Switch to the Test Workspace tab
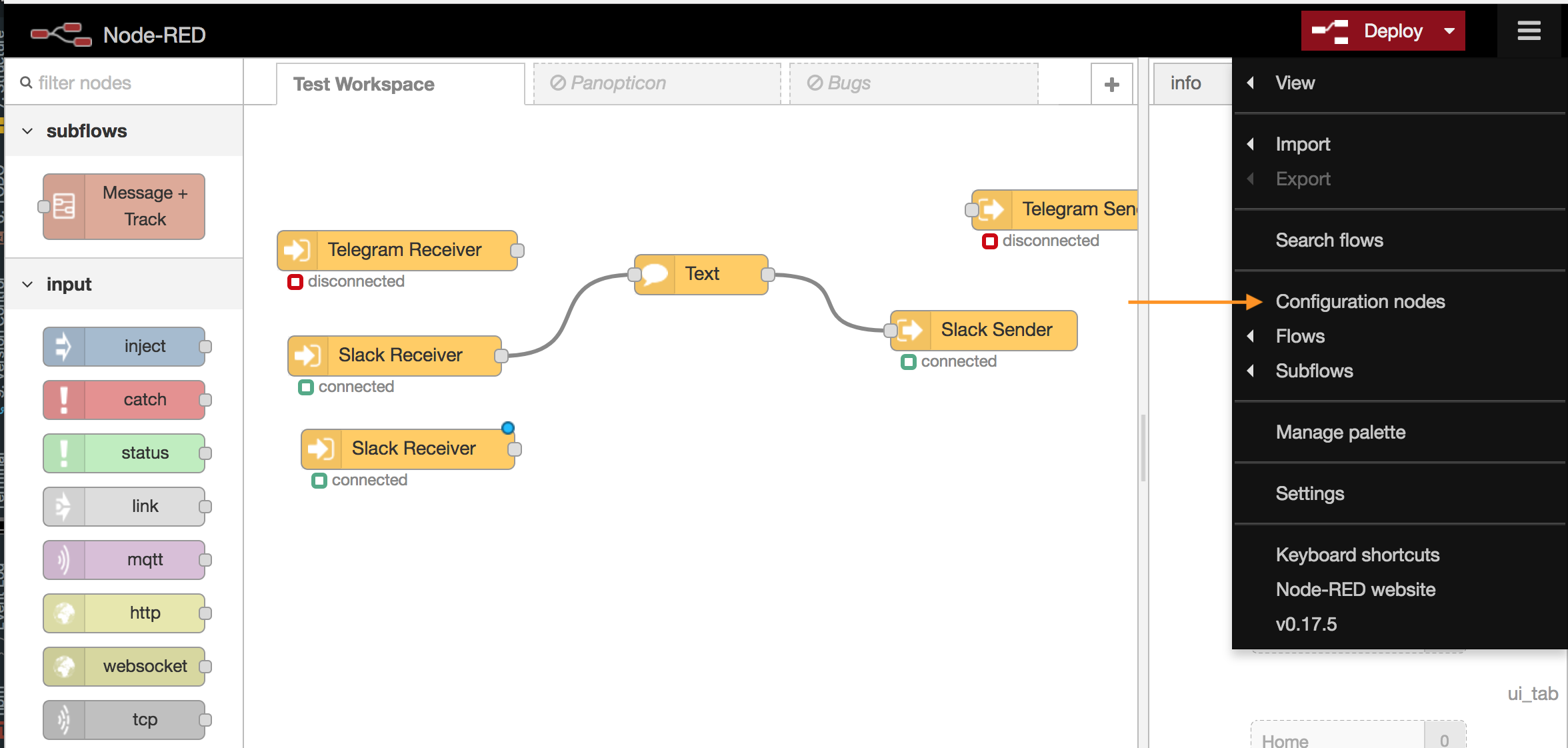Viewport: 1568px width, 748px height. coord(363,84)
